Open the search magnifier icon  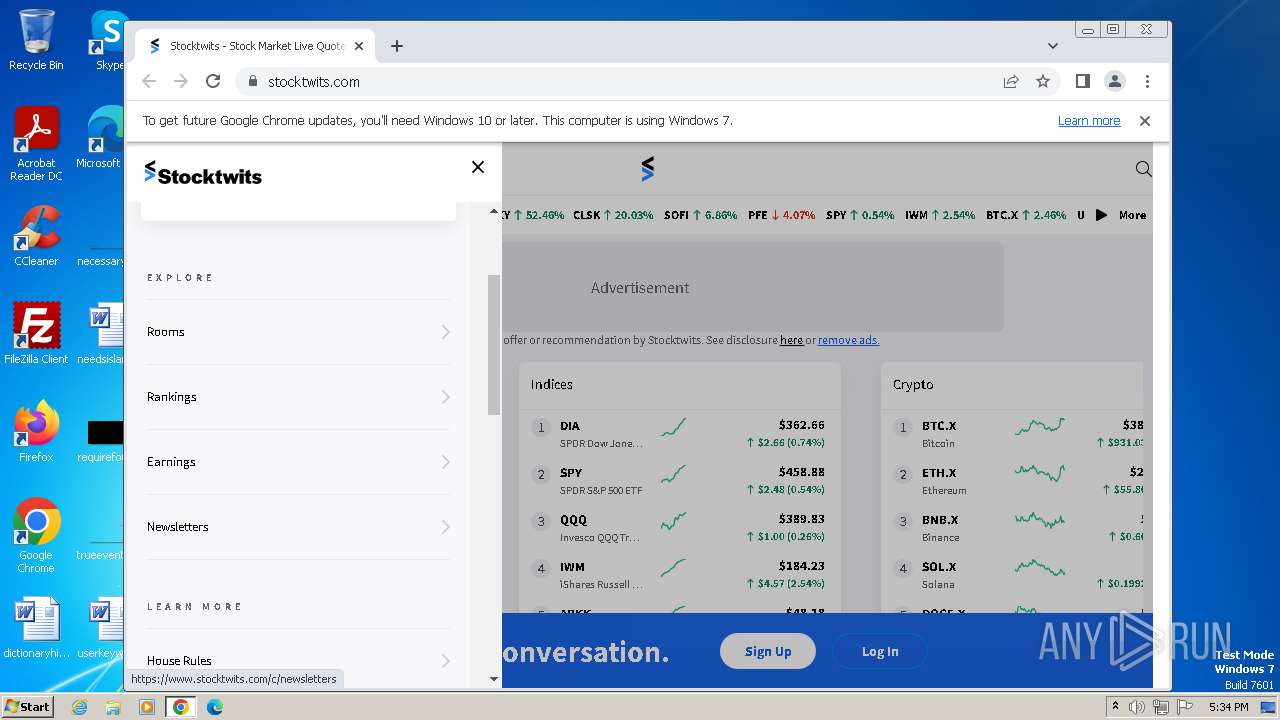click(1143, 169)
